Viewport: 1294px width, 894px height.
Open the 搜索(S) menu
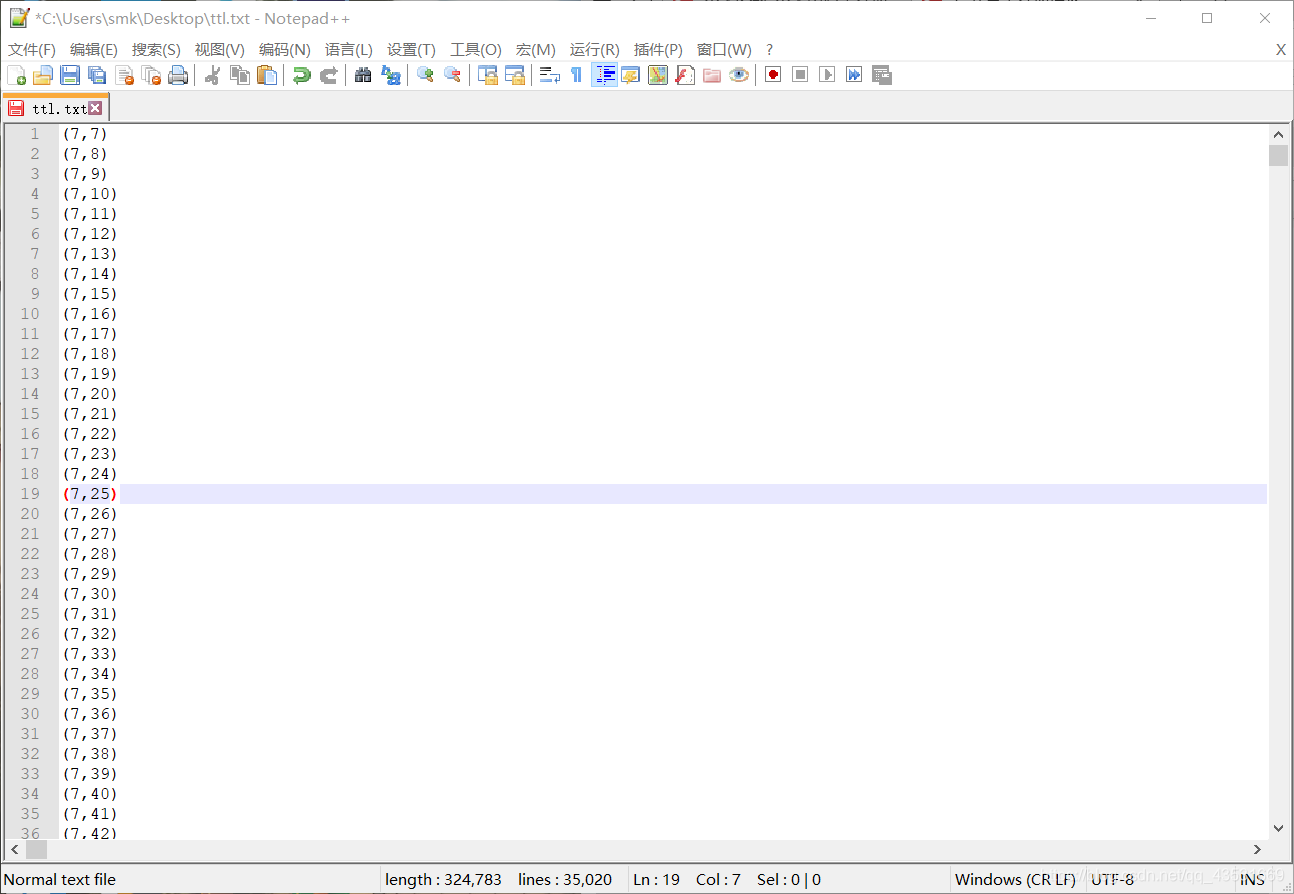pos(156,50)
